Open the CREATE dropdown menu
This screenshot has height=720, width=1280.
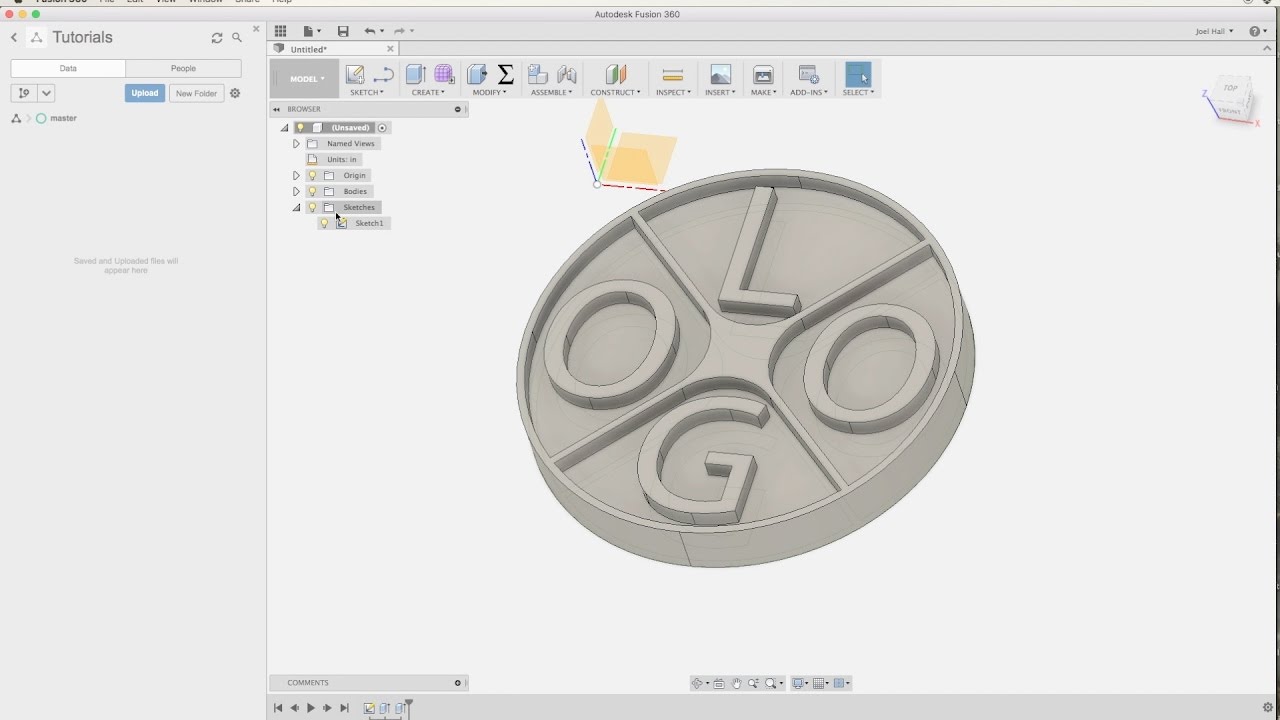tap(428, 92)
